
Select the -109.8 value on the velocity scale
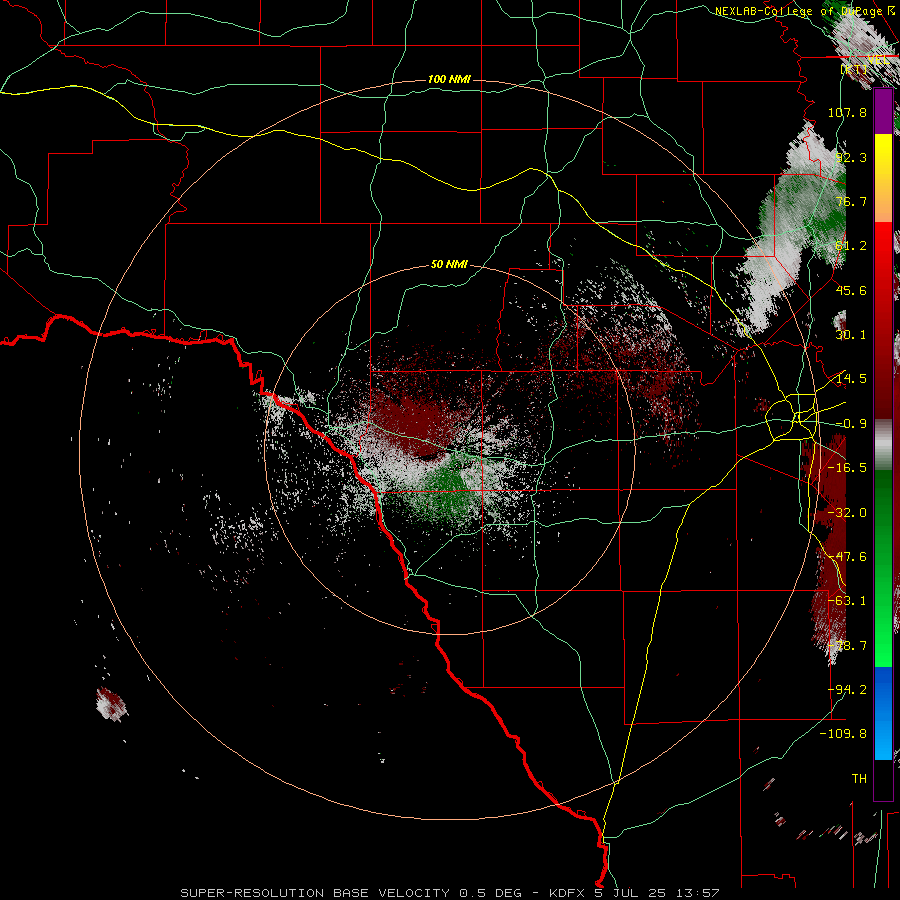coord(843,734)
